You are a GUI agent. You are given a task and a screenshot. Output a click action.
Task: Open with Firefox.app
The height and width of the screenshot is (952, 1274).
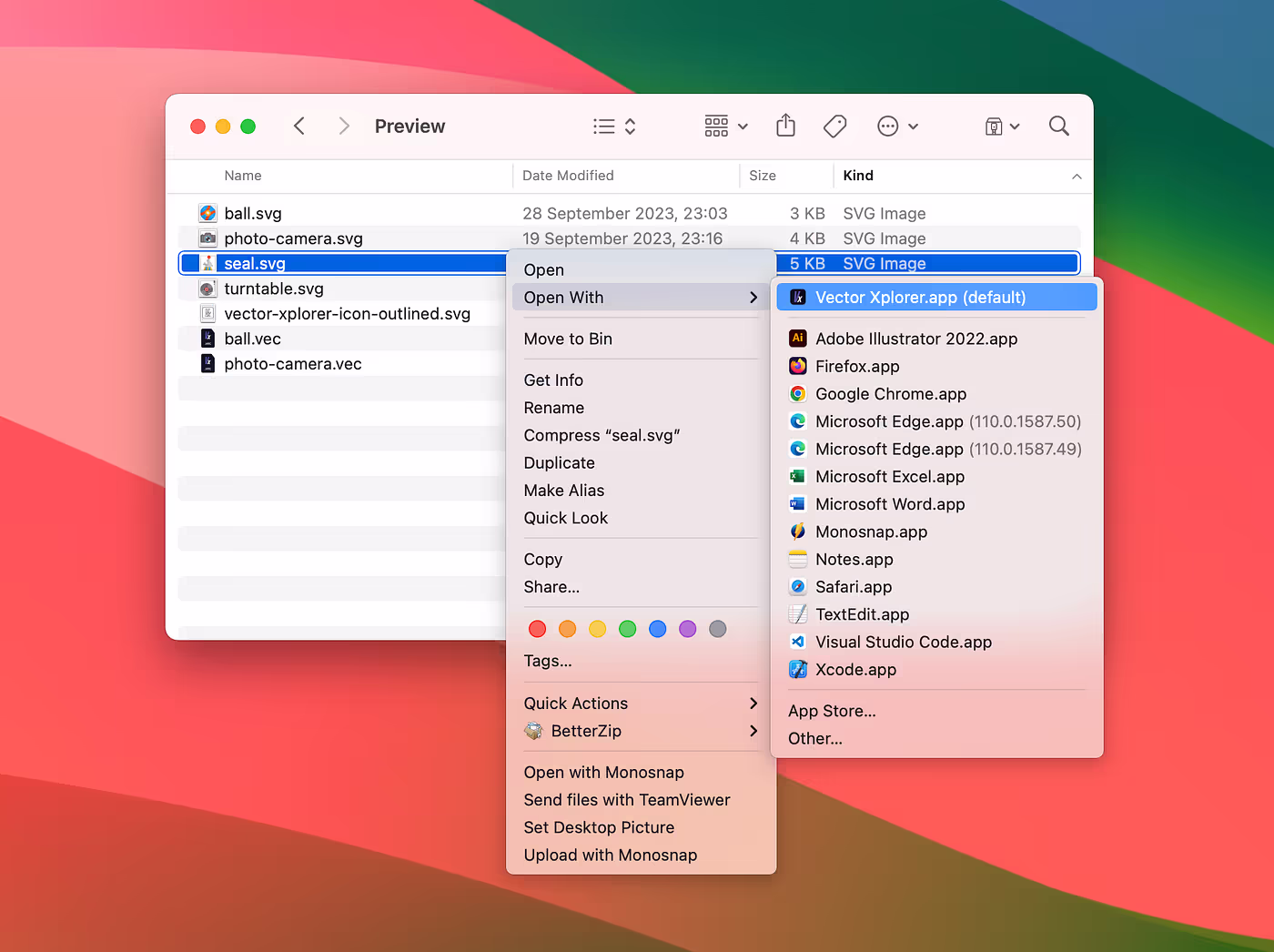(937, 367)
